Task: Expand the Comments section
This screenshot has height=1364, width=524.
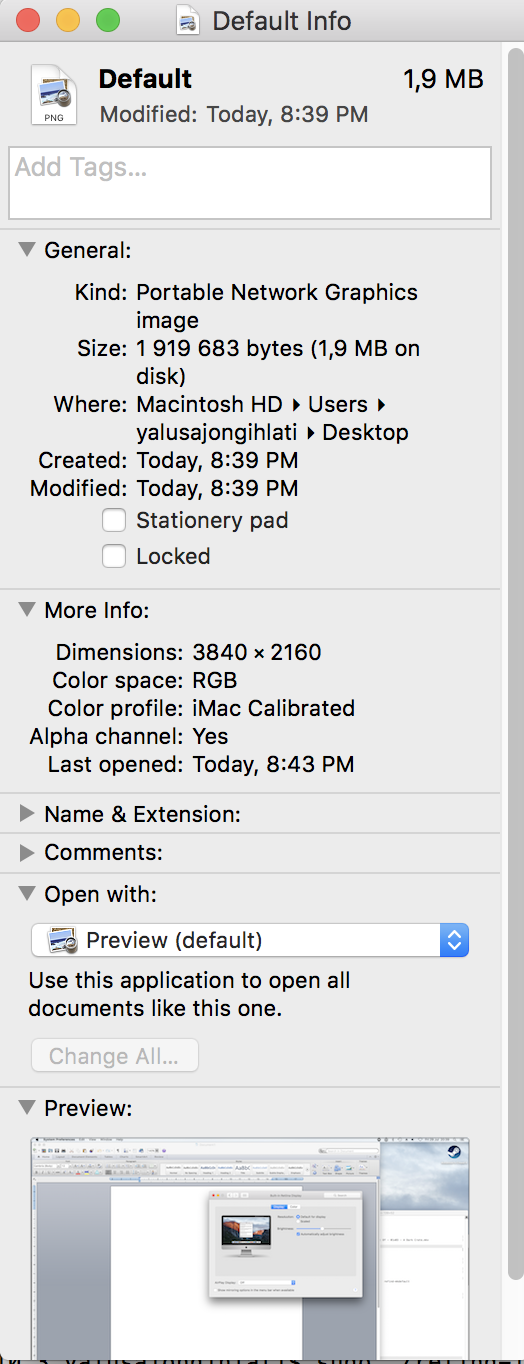Action: [x=27, y=853]
